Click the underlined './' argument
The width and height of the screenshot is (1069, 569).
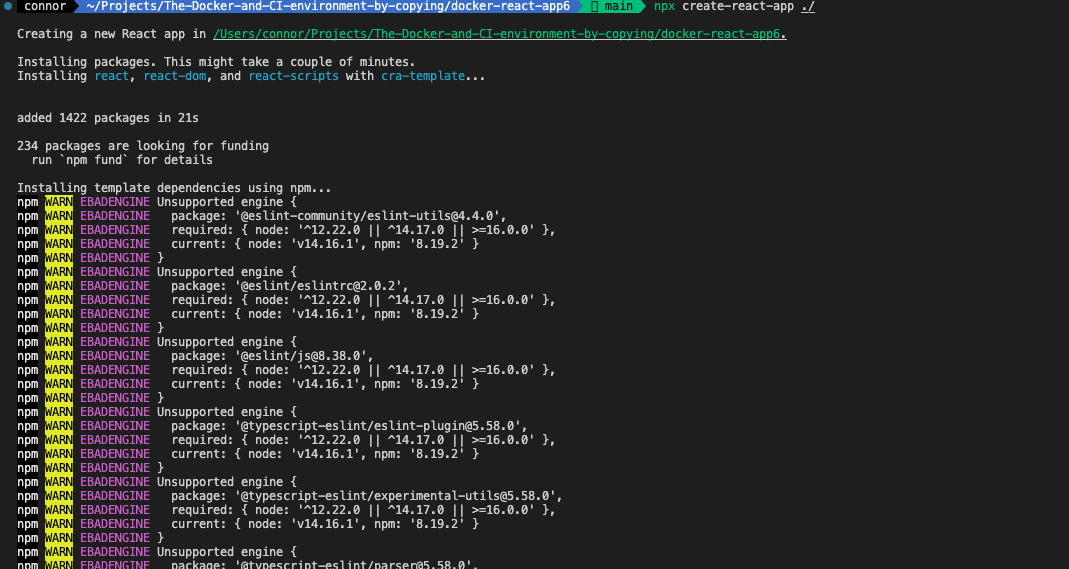[808, 6]
